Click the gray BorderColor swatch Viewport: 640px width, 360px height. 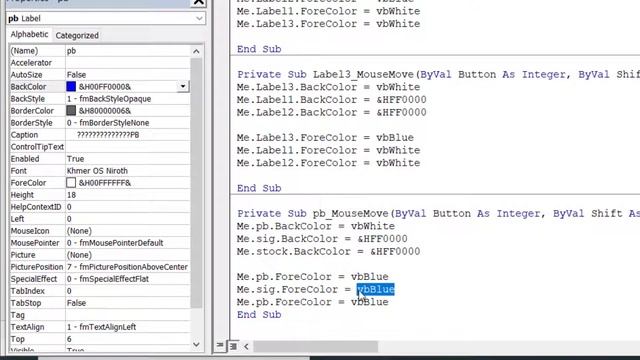[x=71, y=111]
